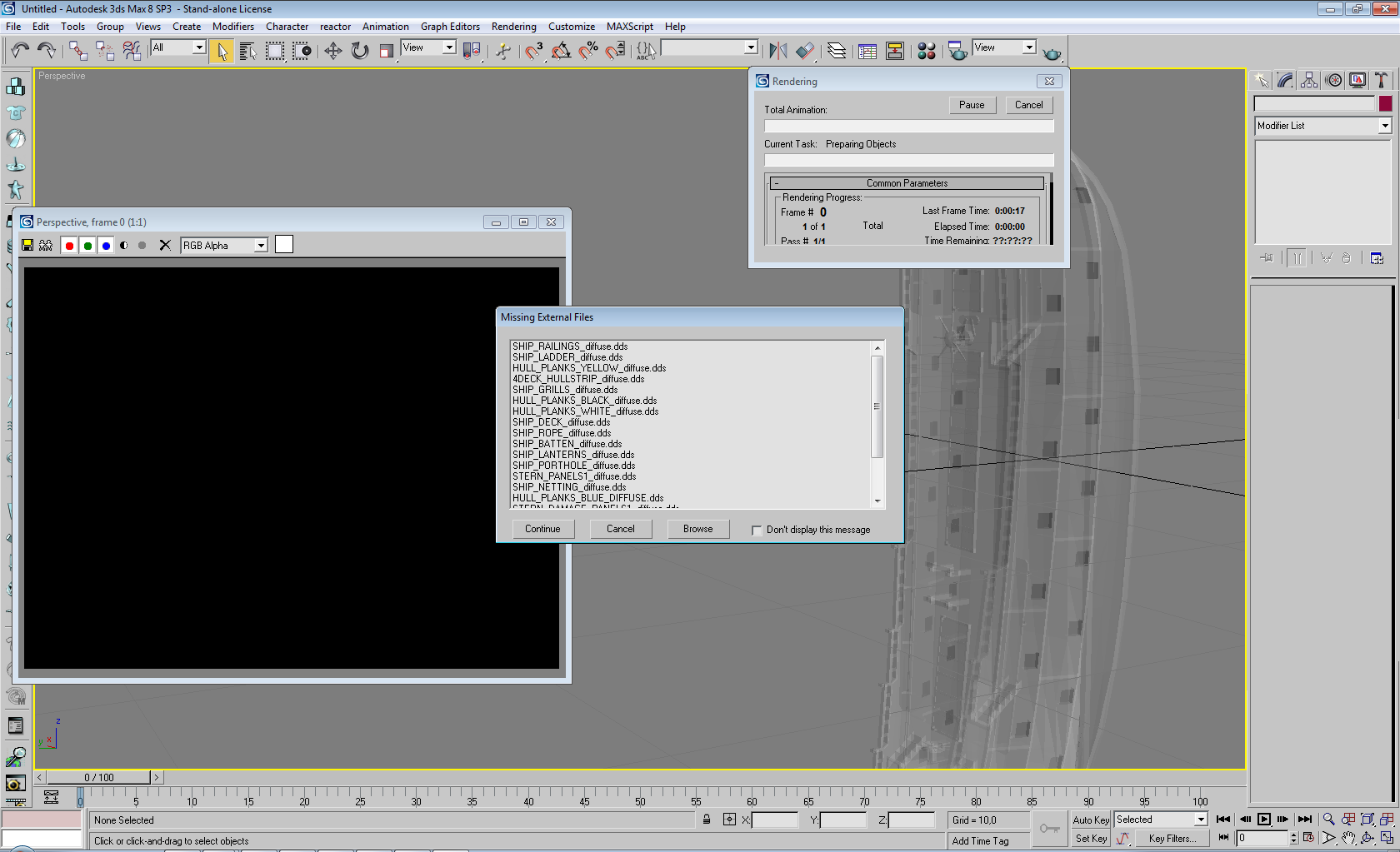This screenshot has height=852, width=1400.
Task: Save the rendered bitmap with disk icon
Action: 27,246
